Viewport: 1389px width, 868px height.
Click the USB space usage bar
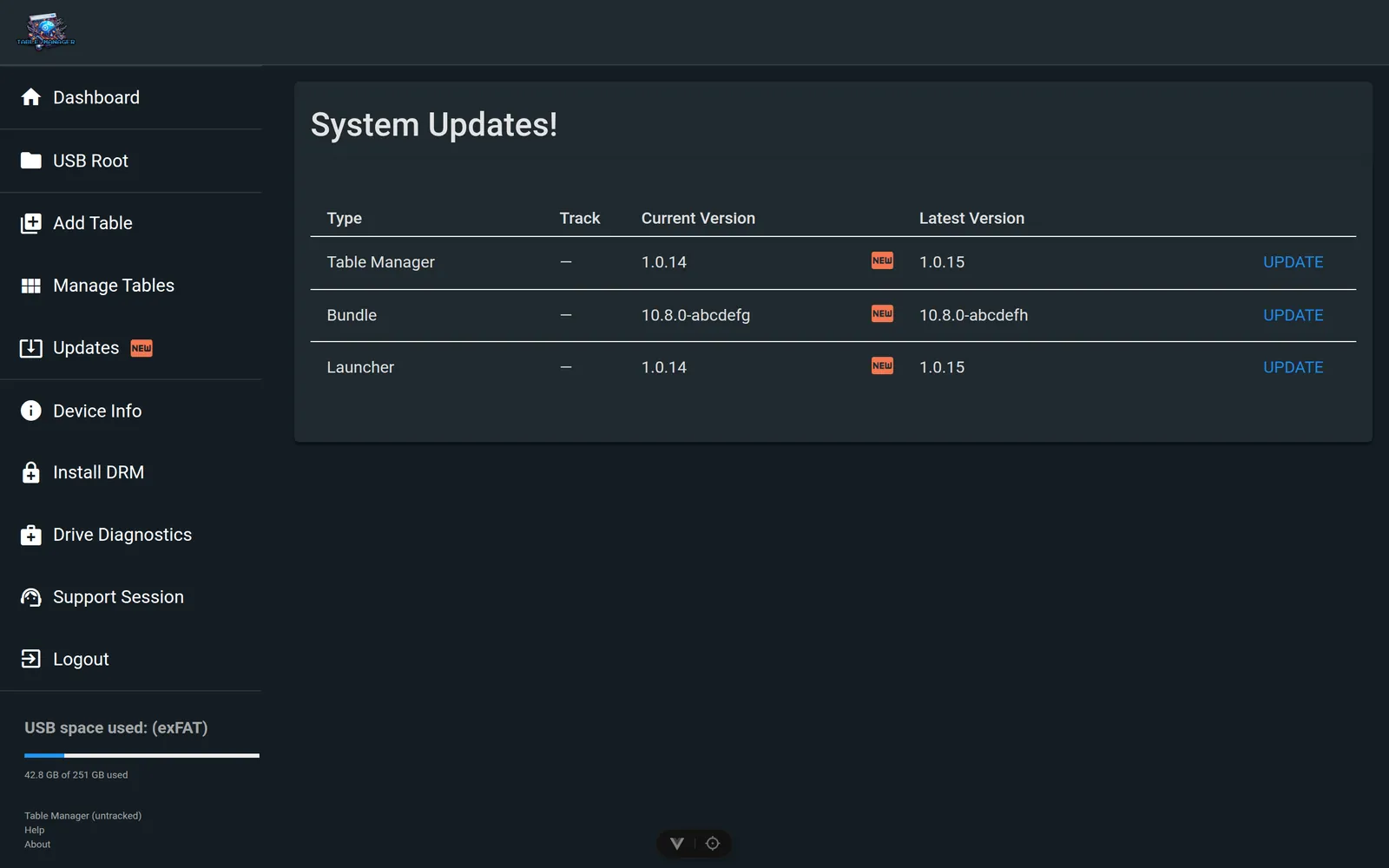(x=142, y=755)
